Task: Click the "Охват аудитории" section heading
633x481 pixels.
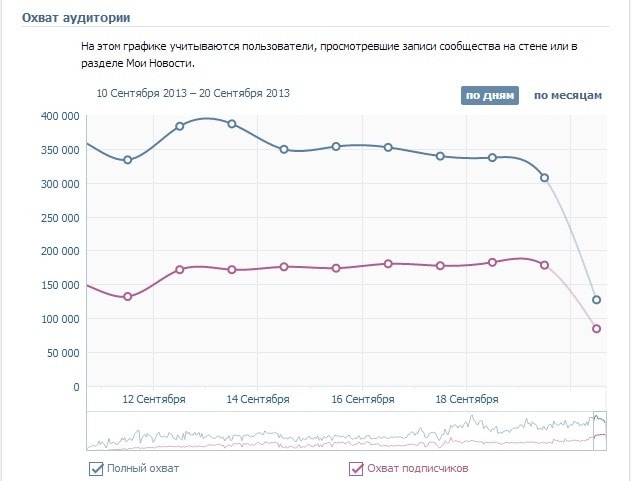Action: pos(76,18)
